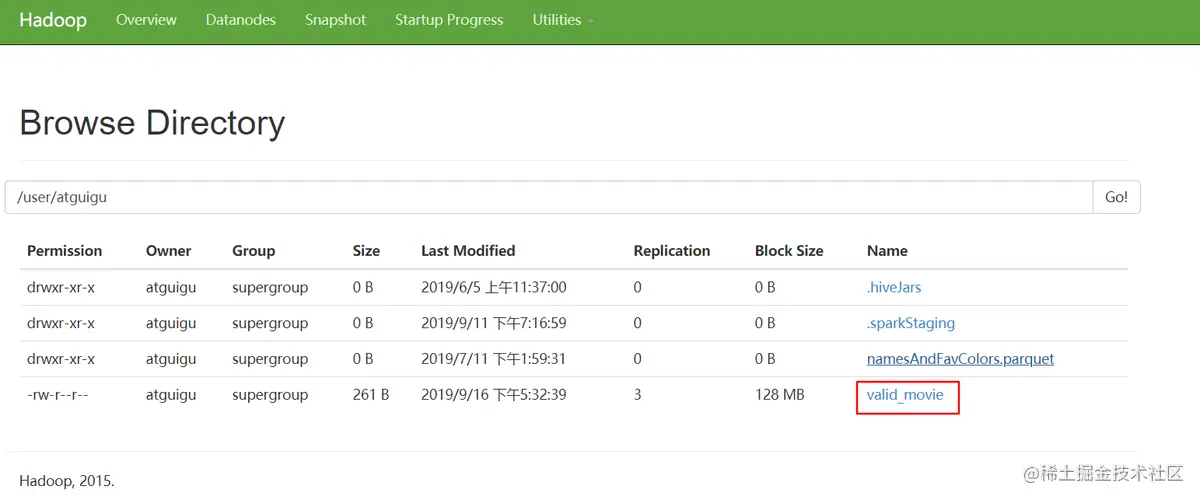Open the Snapshot page
Image resolution: width=1200 pixels, height=500 pixels.
coord(336,20)
